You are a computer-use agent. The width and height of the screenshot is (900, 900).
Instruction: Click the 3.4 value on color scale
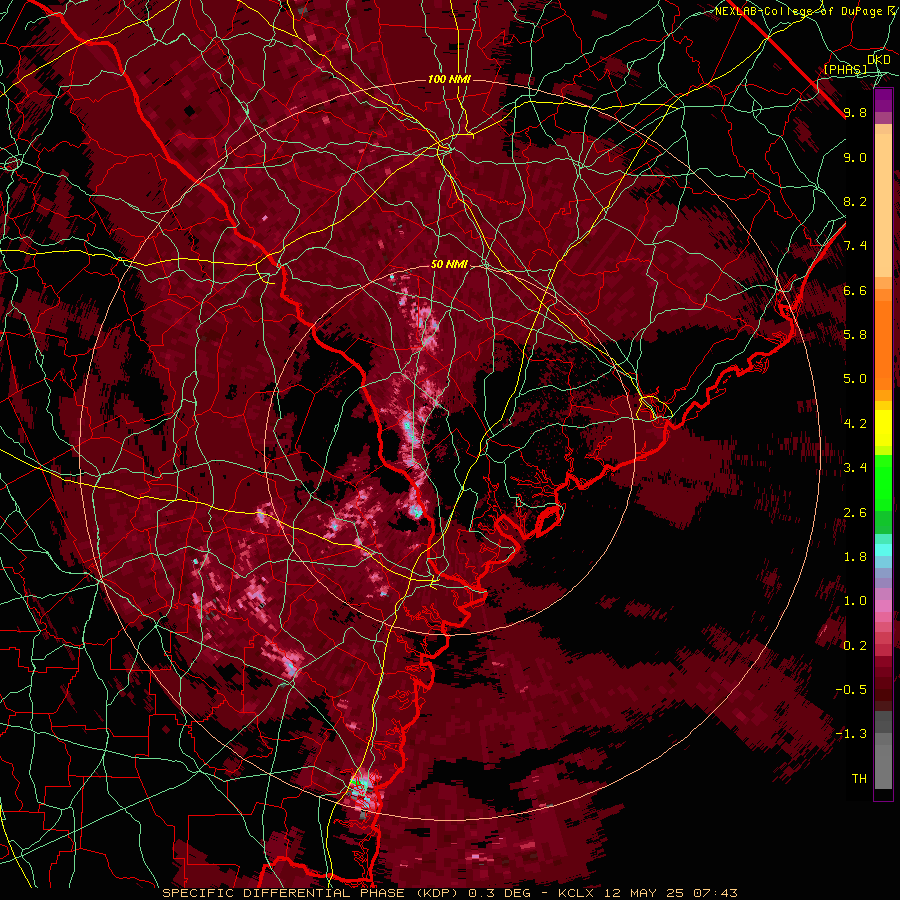[x=855, y=467]
